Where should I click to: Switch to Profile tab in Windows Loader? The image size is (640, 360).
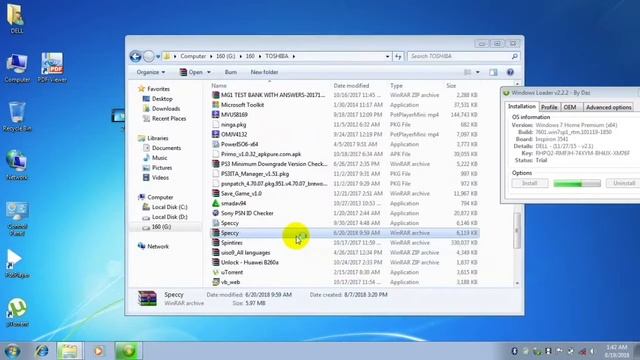click(x=549, y=107)
